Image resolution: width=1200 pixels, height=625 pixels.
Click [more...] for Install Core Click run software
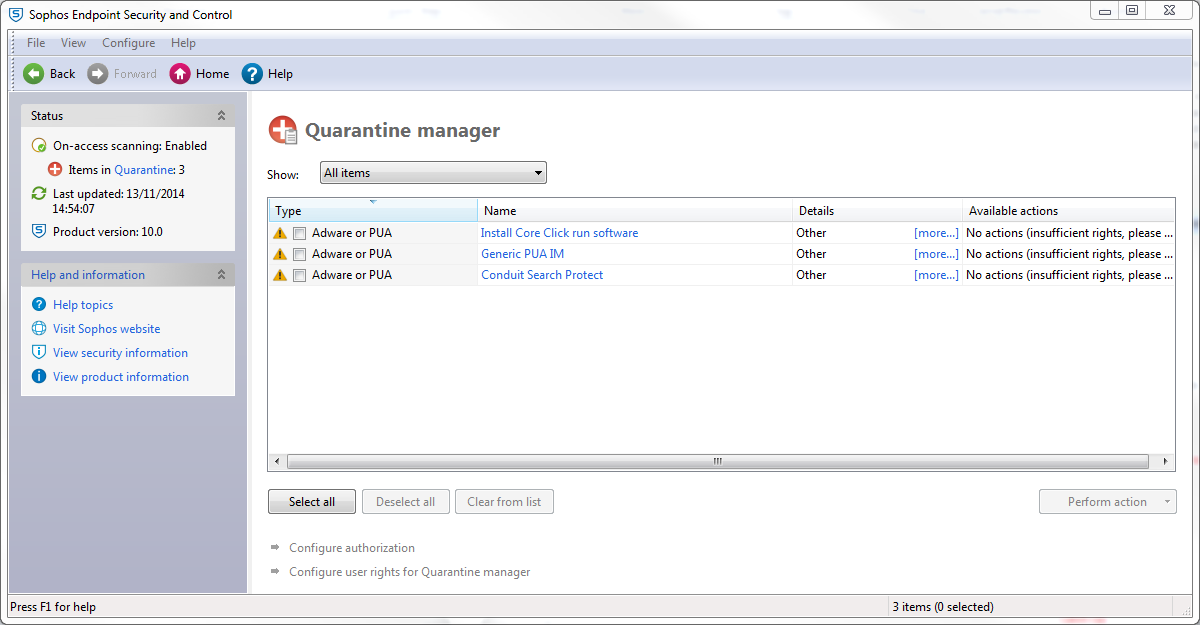pos(936,233)
